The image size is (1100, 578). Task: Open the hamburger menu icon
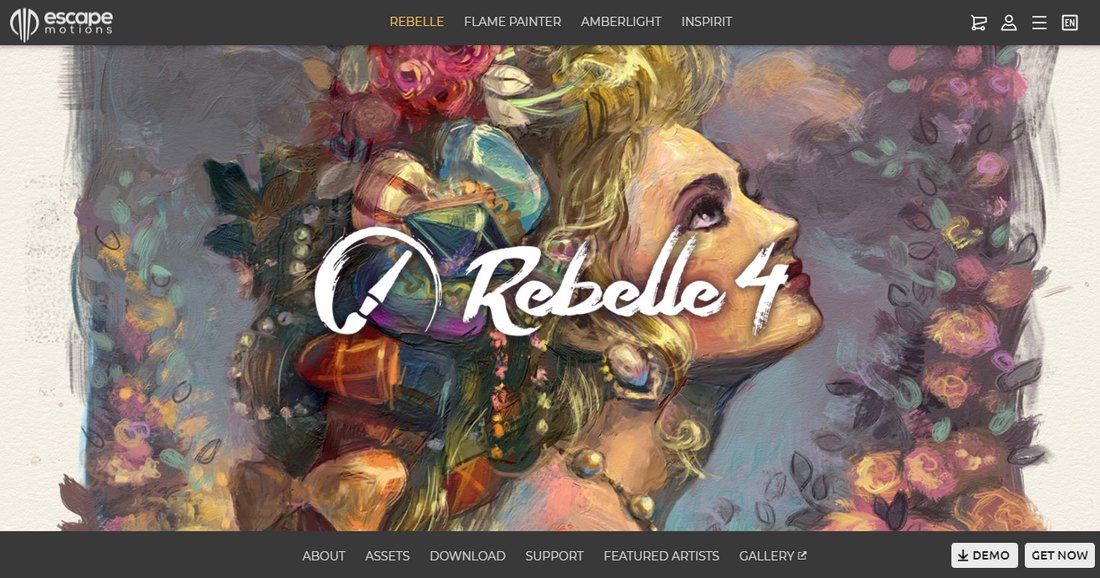[x=1039, y=22]
